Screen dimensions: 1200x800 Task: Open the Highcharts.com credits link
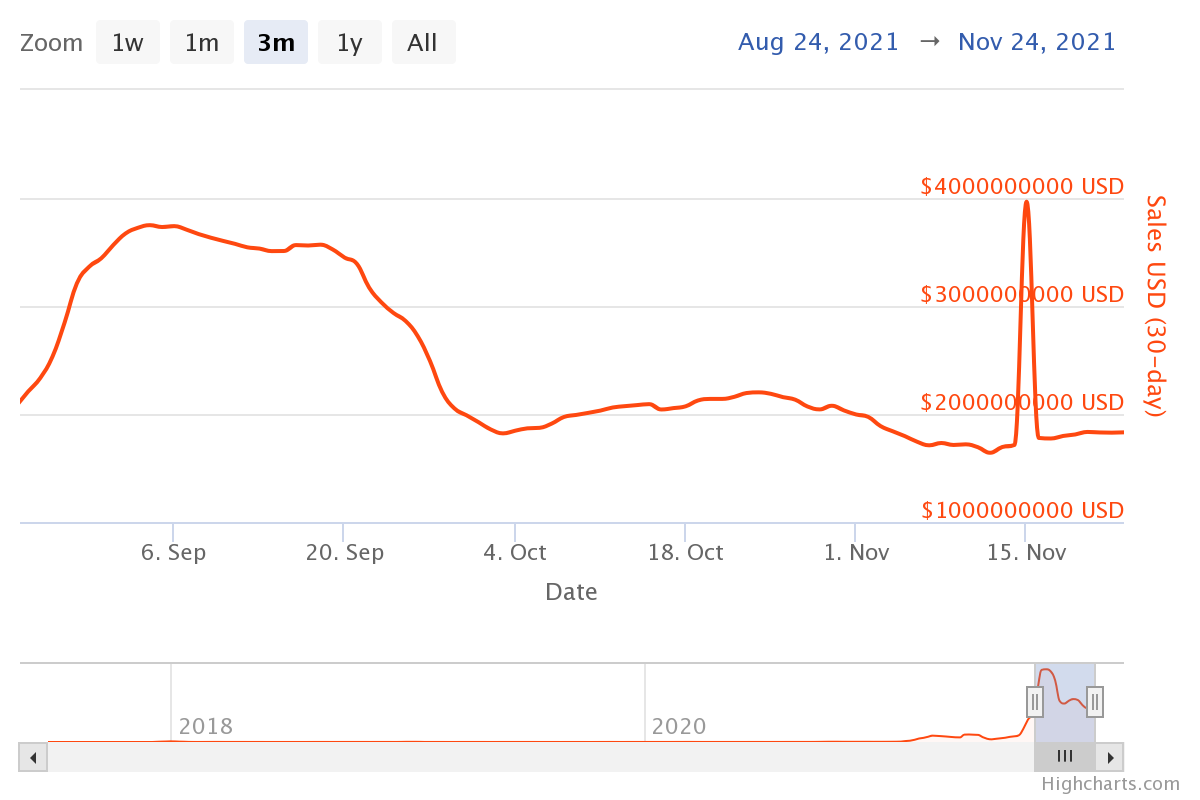pyautogui.click(x=1110, y=784)
